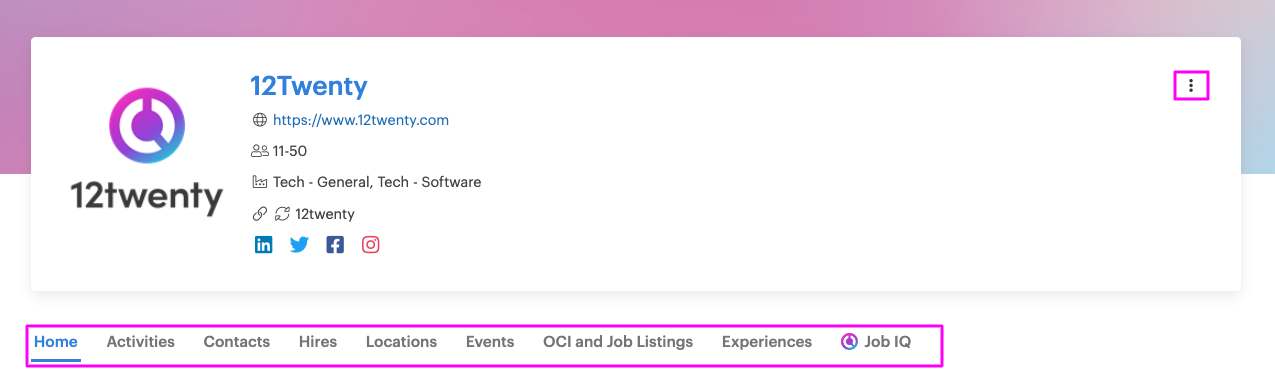Show the Locations tab
The image size is (1275, 372).
(x=401, y=342)
